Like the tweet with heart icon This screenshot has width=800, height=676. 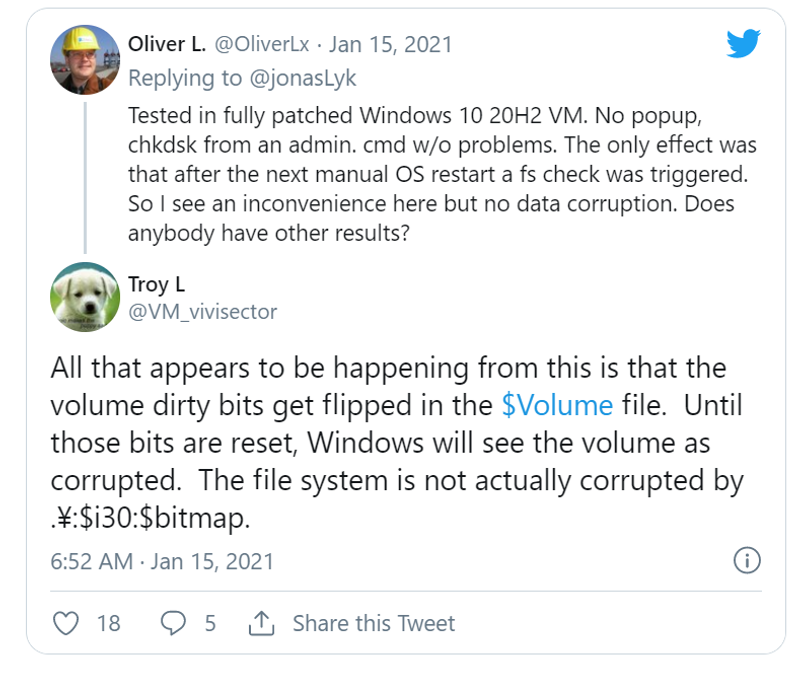[x=65, y=623]
